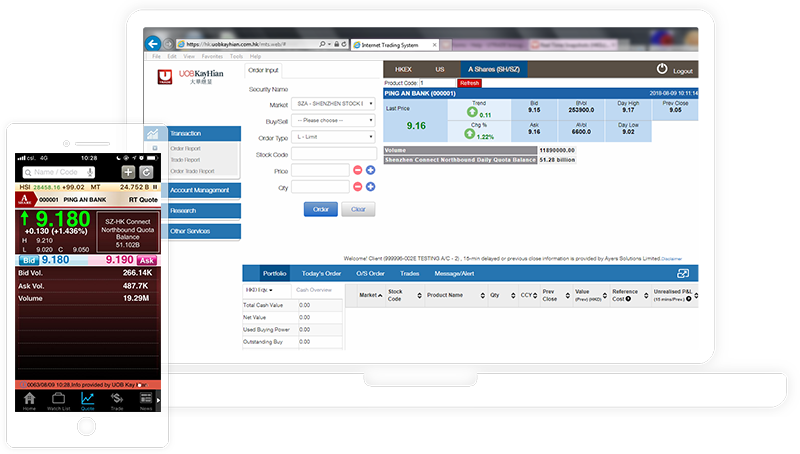This screenshot has width=800, height=454.
Task: Click the chart icon beside Transaction
Action: pyautogui.click(x=153, y=134)
